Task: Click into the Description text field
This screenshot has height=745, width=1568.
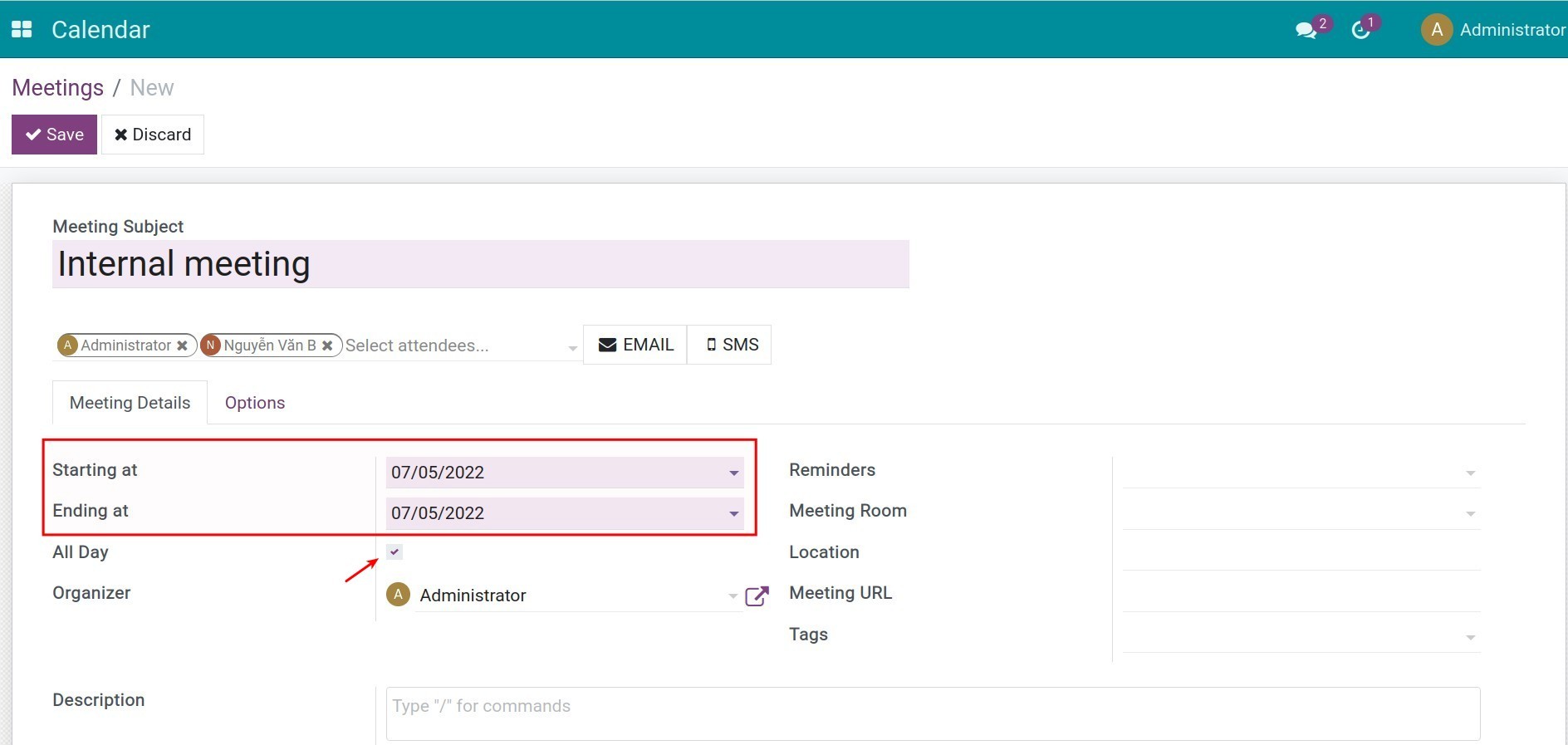Action: tap(932, 713)
